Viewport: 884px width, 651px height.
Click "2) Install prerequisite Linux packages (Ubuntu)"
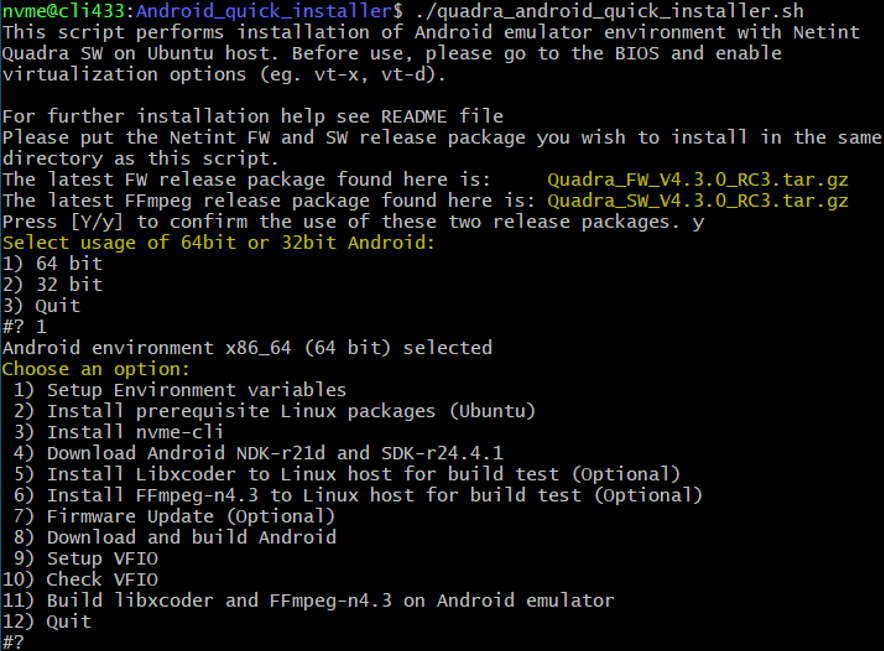coord(274,411)
